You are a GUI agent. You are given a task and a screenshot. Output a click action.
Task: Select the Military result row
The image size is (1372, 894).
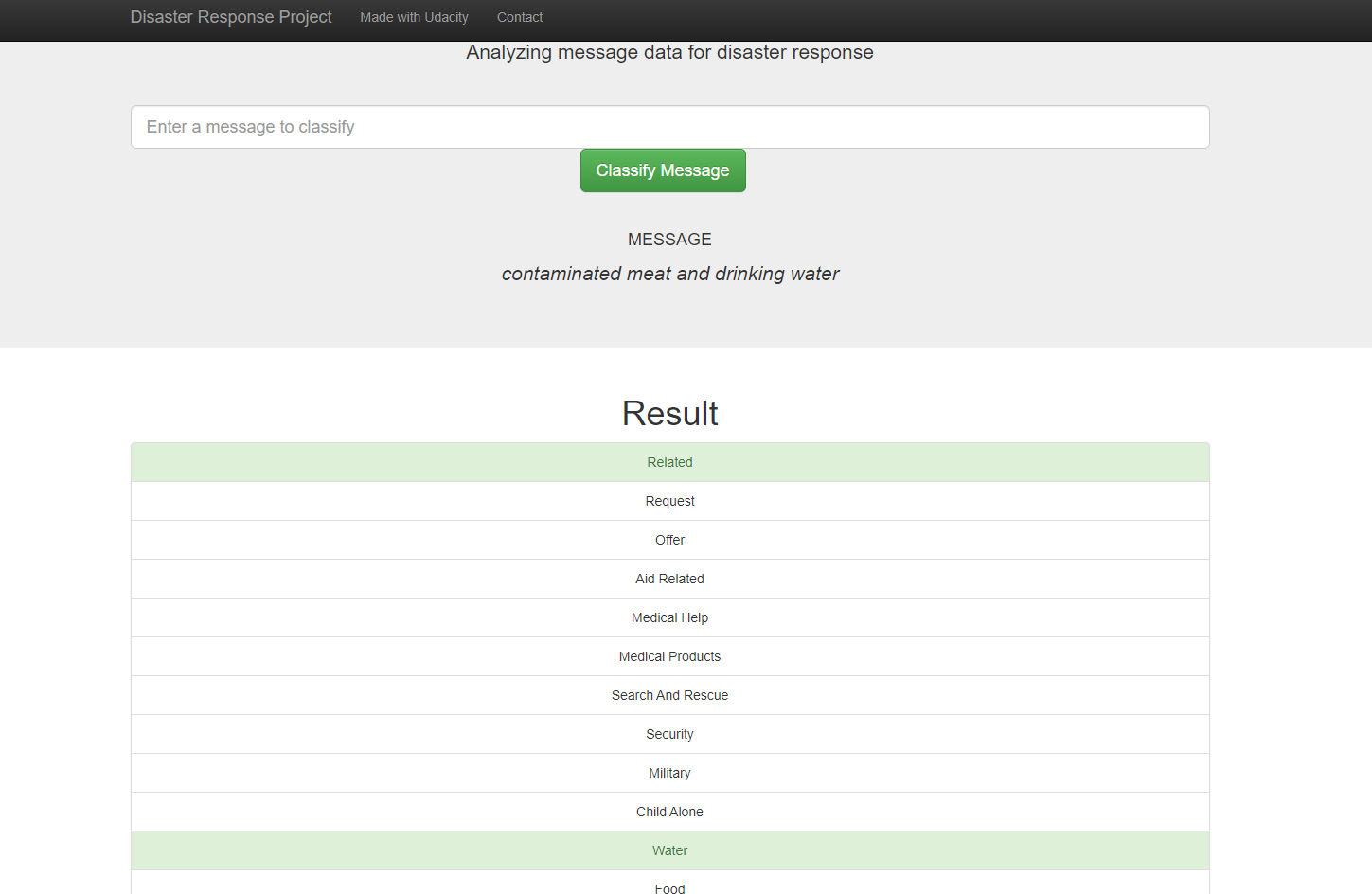pyautogui.click(x=669, y=773)
